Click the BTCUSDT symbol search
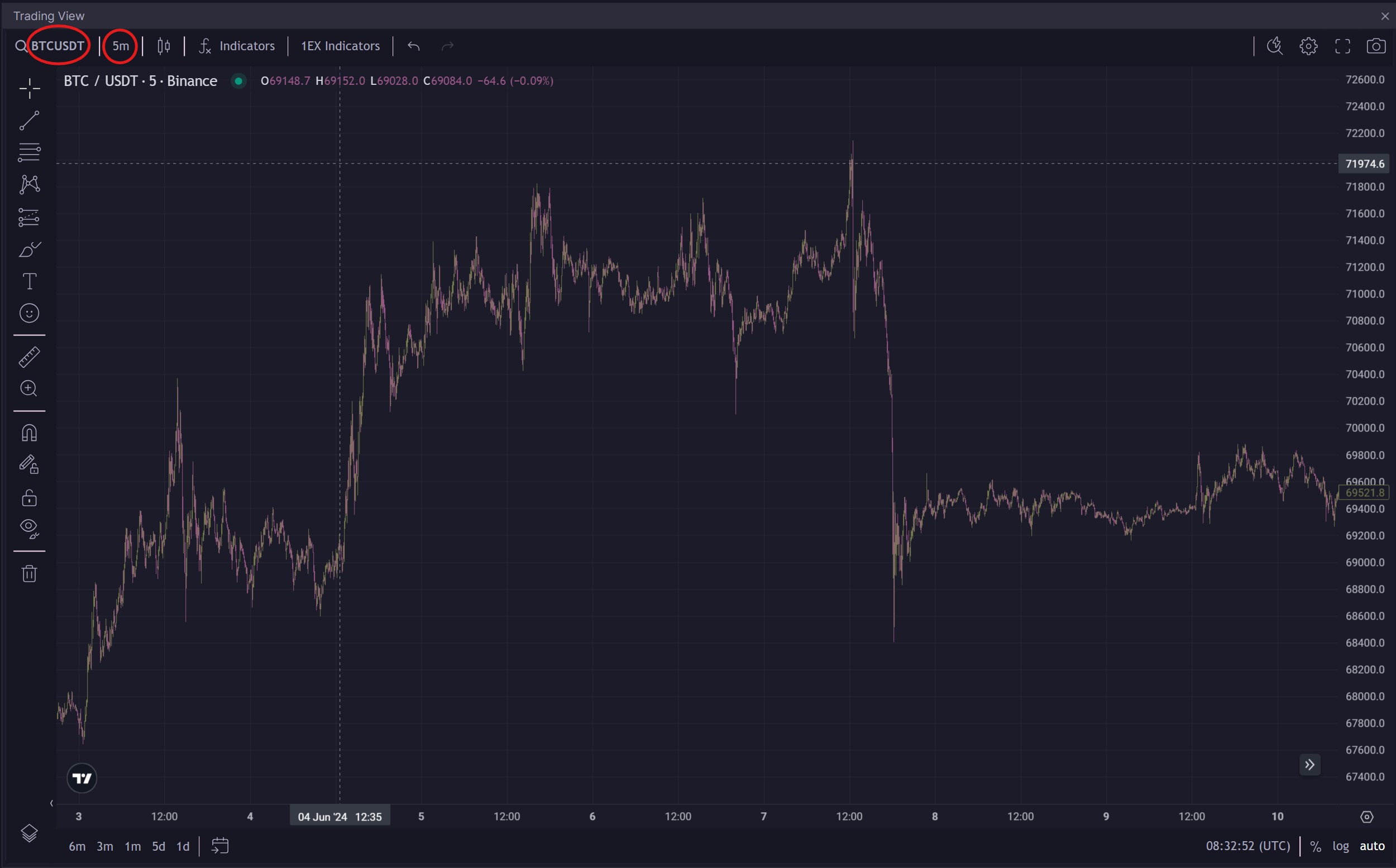1396x868 pixels. pos(58,46)
